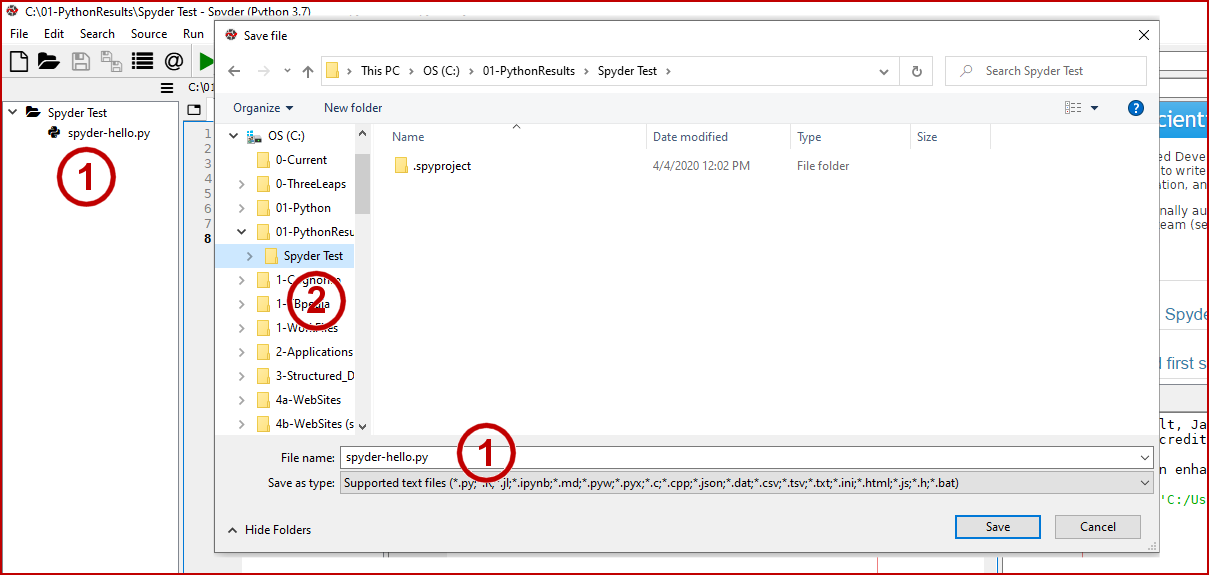The width and height of the screenshot is (1209, 575).
Task: Open the Source menu in Spyder
Action: 149,34
